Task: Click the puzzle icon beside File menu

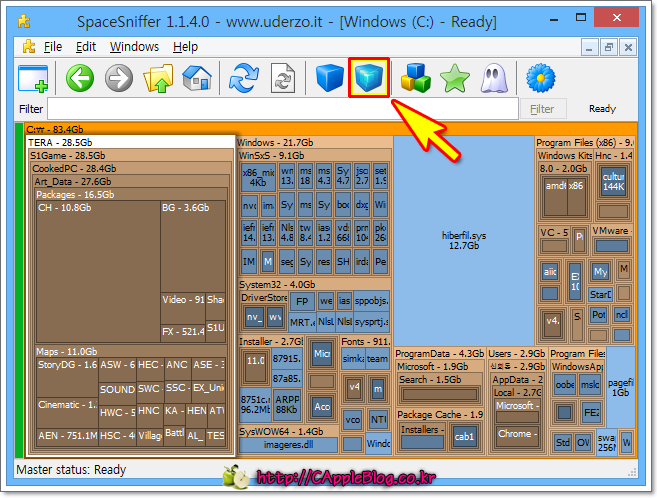Action: click(x=29, y=46)
